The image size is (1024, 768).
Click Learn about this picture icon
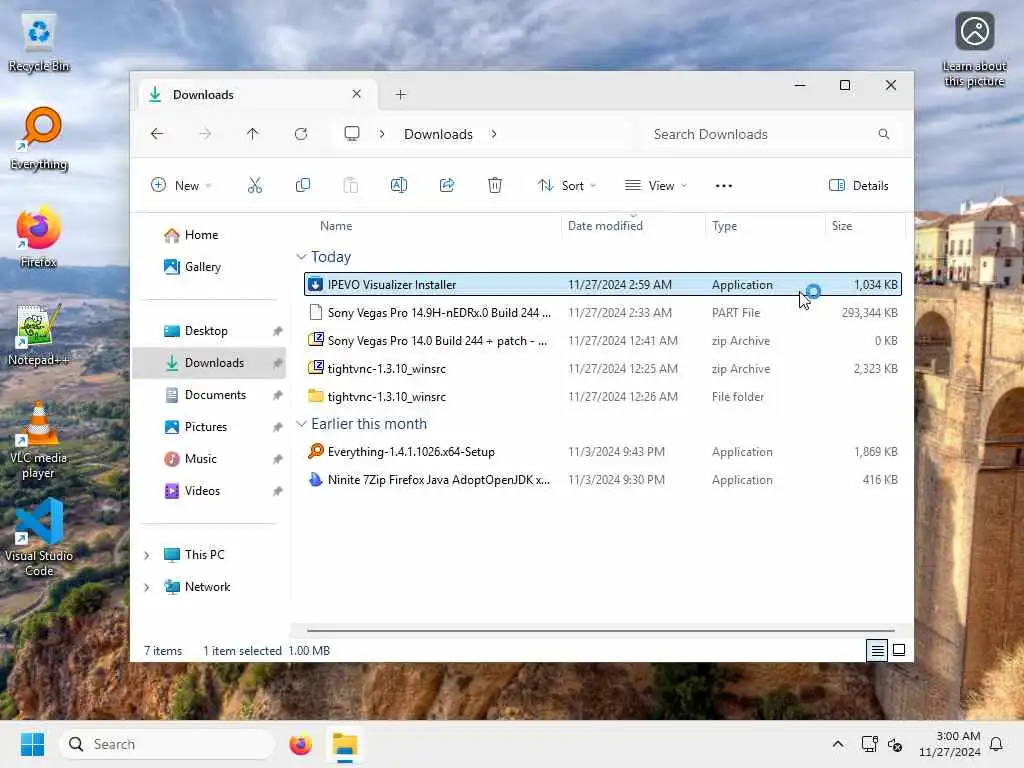pyautogui.click(x=974, y=50)
